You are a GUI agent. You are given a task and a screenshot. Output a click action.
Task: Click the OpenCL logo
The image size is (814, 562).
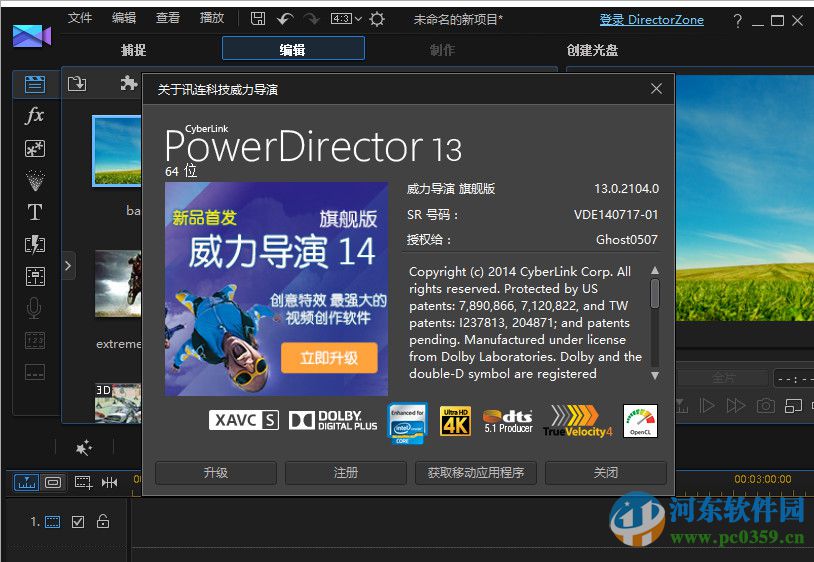tap(640, 421)
